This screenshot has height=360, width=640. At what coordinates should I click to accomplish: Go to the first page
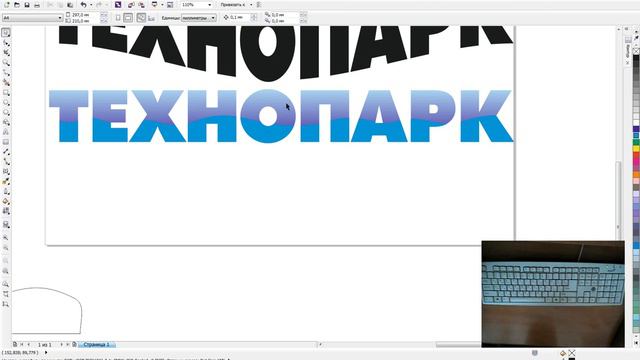(22, 345)
